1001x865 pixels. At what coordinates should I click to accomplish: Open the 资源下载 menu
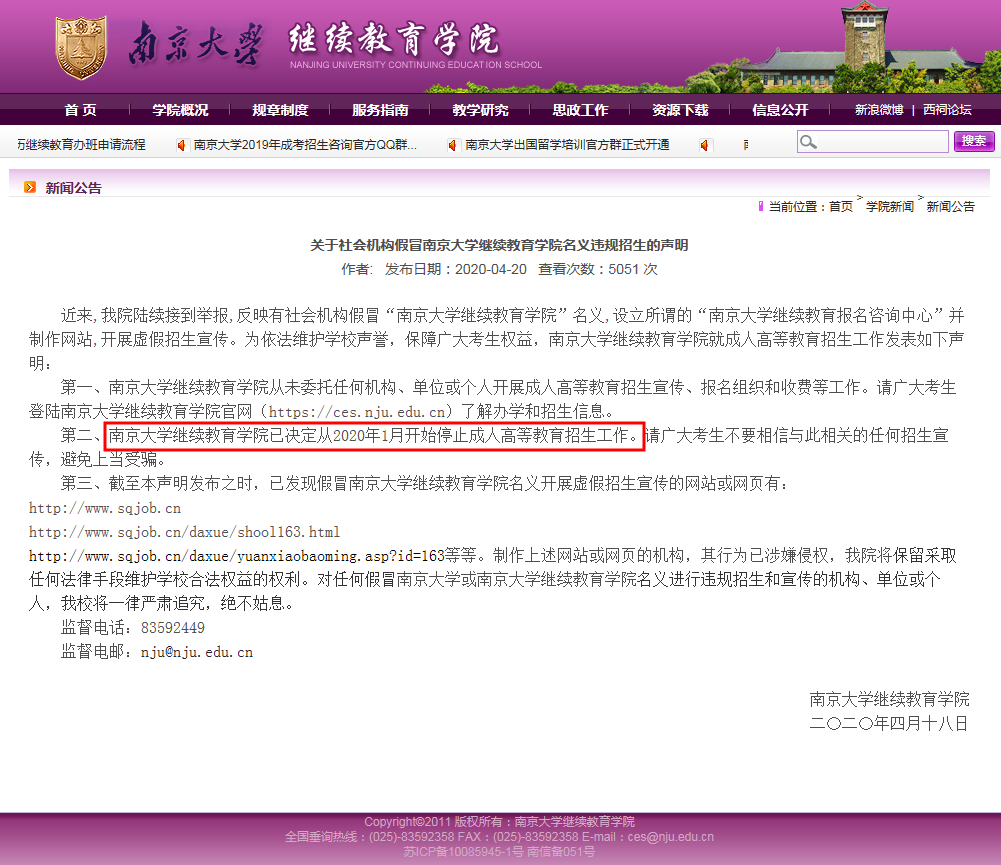[x=680, y=110]
